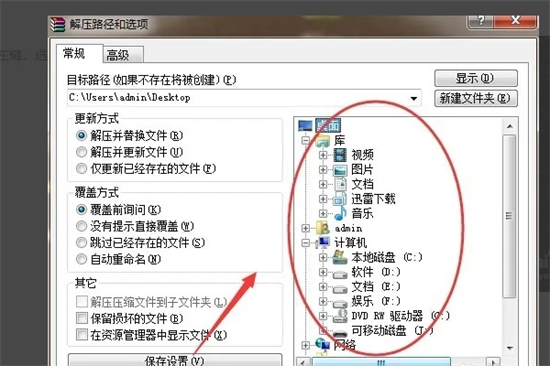The width and height of the screenshot is (550, 366).
Task: Select the 软件 (D:) tree label
Action: point(376,272)
